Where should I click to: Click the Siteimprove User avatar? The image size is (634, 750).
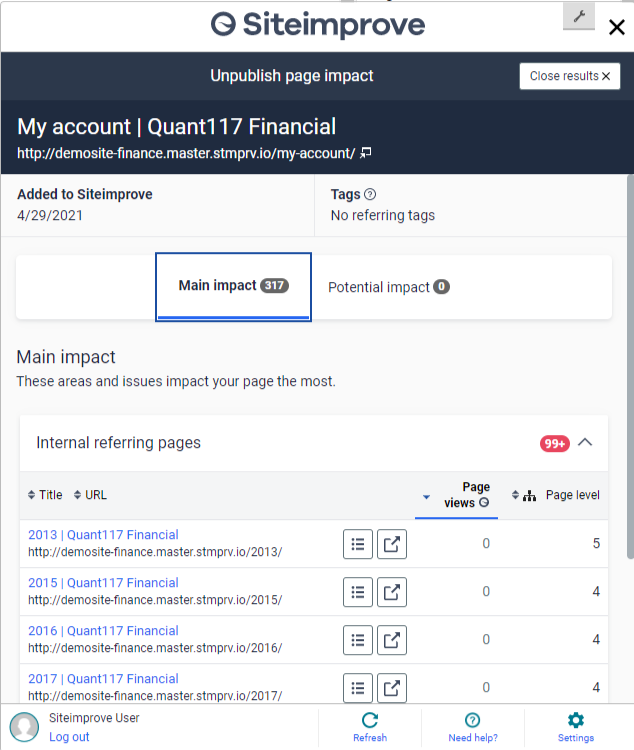24,727
